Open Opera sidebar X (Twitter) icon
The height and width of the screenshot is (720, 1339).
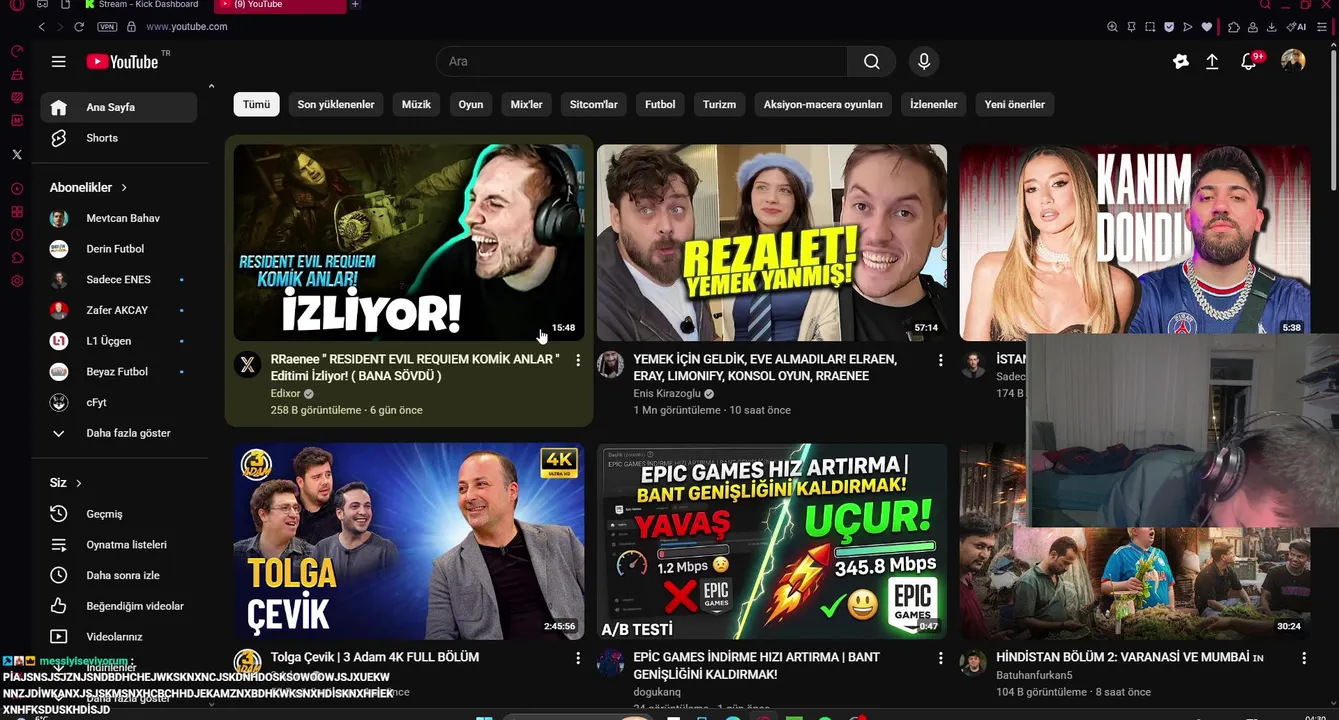pyautogui.click(x=17, y=154)
